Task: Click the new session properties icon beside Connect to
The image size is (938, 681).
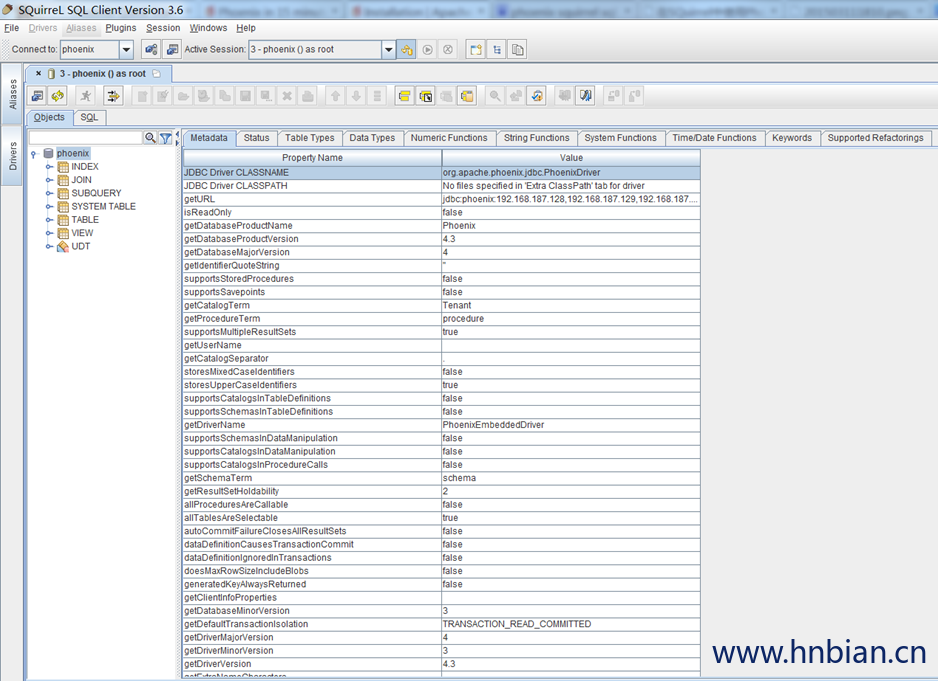Action: 172,49
